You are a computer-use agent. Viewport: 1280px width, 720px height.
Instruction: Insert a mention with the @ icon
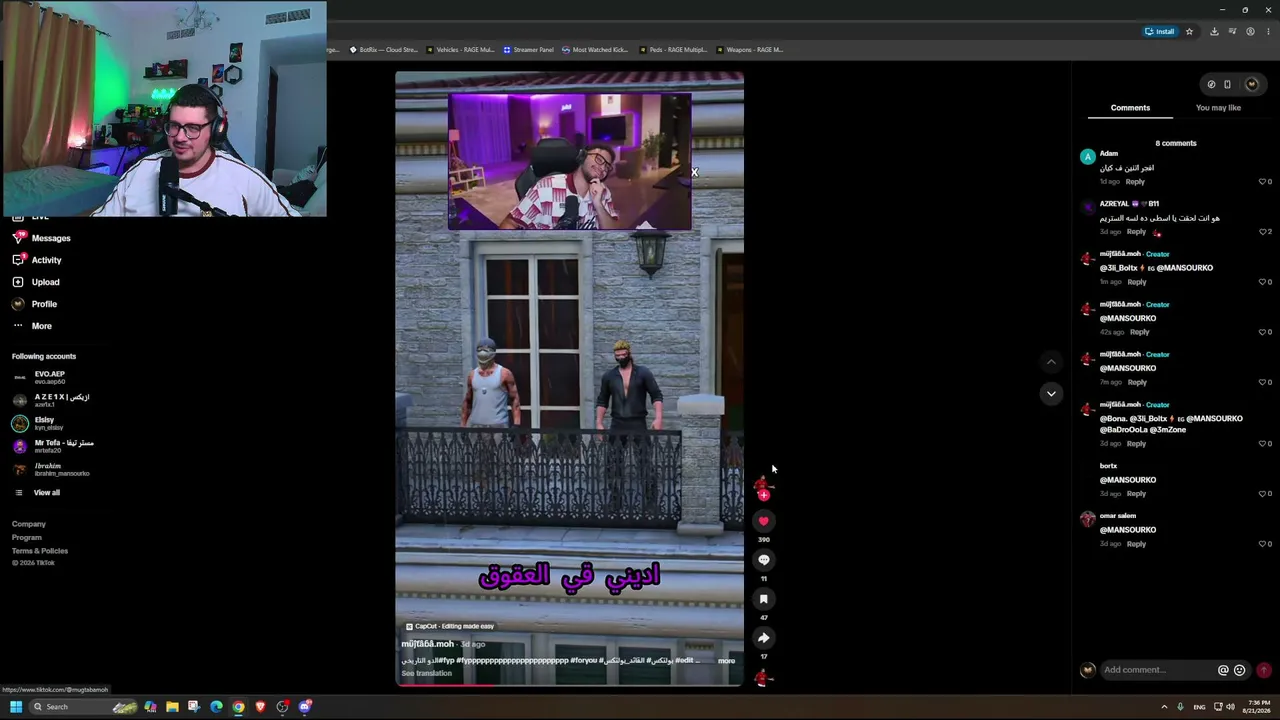(1223, 670)
